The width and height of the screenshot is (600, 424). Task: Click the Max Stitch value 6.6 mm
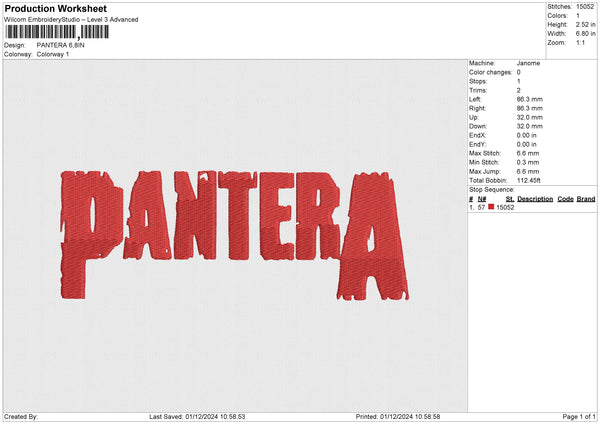pyautogui.click(x=528, y=153)
